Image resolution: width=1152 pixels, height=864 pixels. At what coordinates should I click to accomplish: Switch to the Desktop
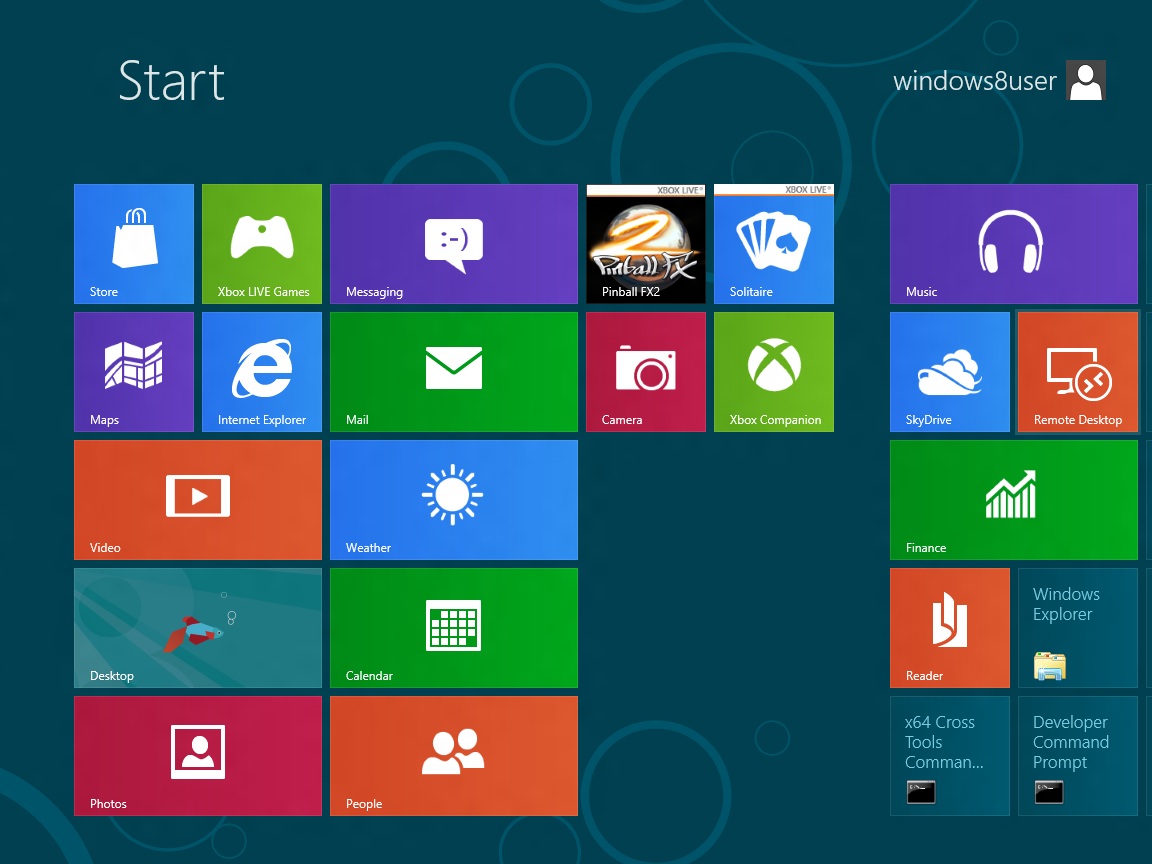pyautogui.click(x=197, y=627)
